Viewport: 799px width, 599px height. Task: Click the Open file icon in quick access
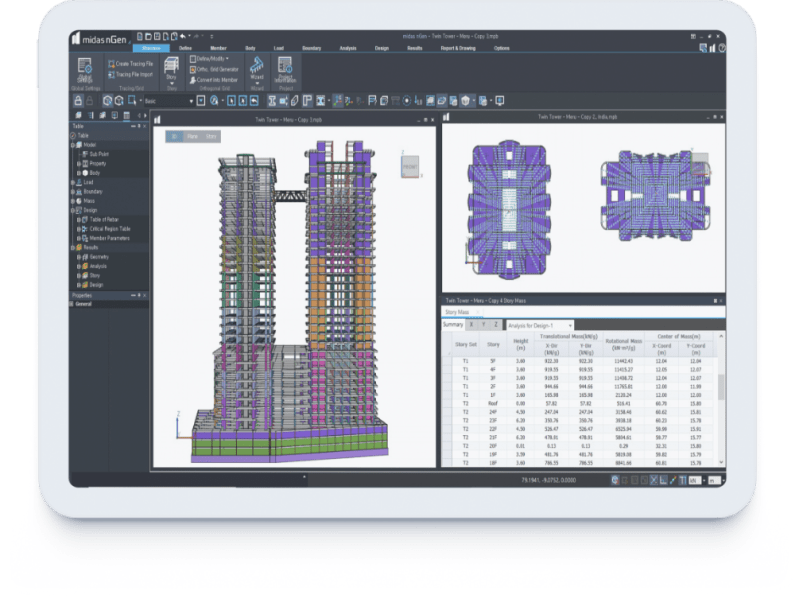click(148, 37)
